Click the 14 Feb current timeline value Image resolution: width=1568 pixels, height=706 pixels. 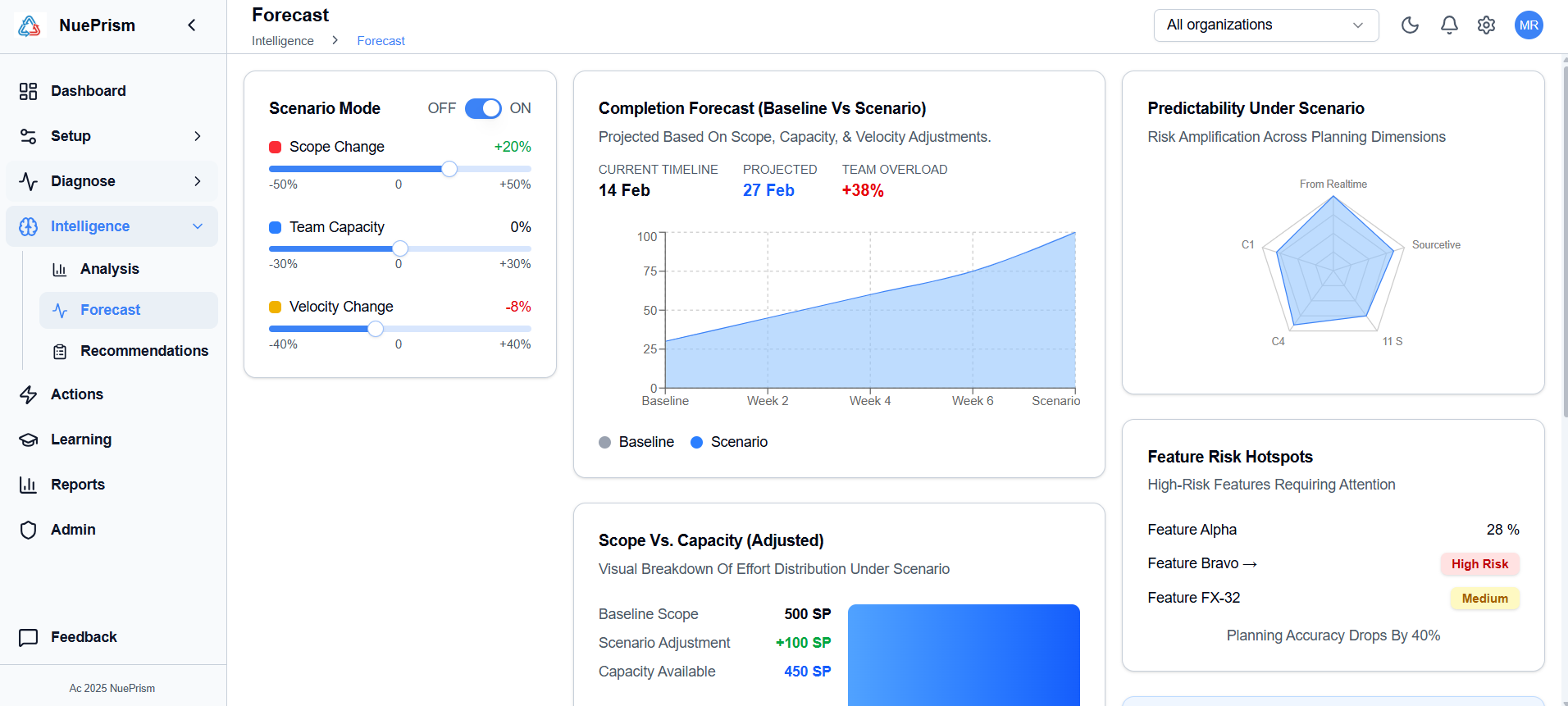tap(624, 190)
